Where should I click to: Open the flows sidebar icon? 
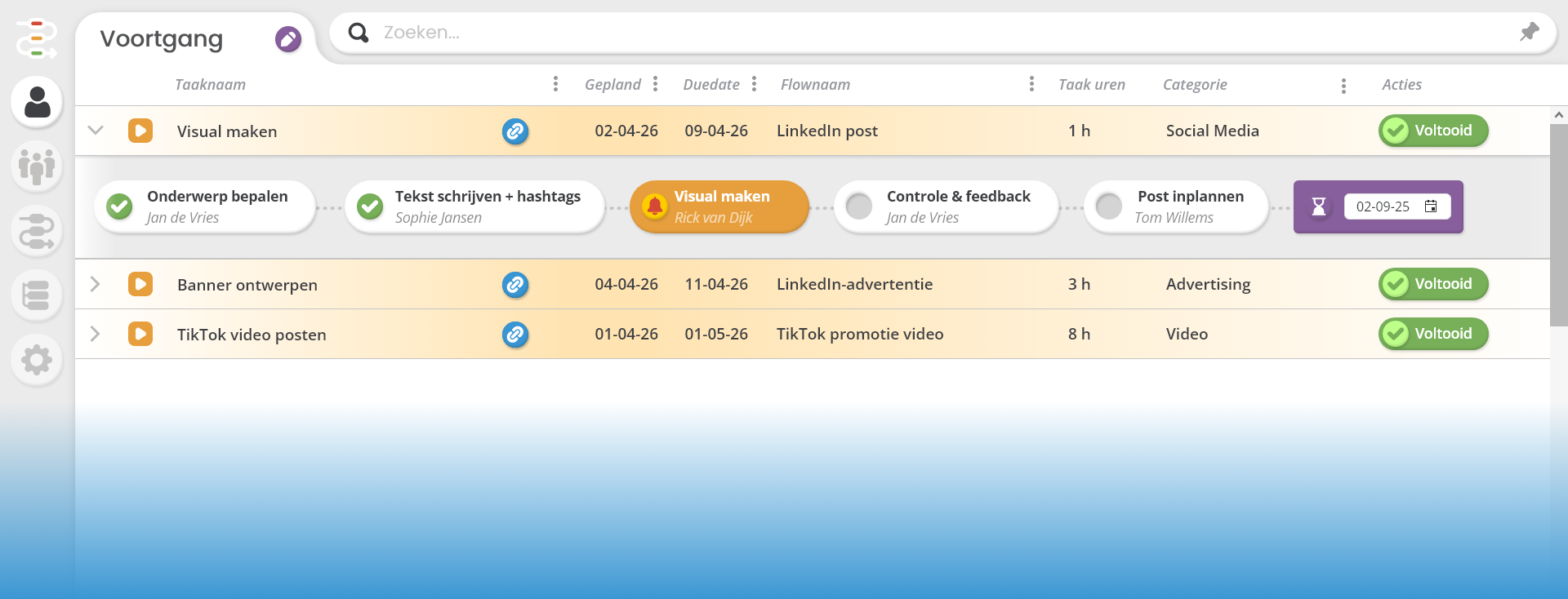pos(37,231)
